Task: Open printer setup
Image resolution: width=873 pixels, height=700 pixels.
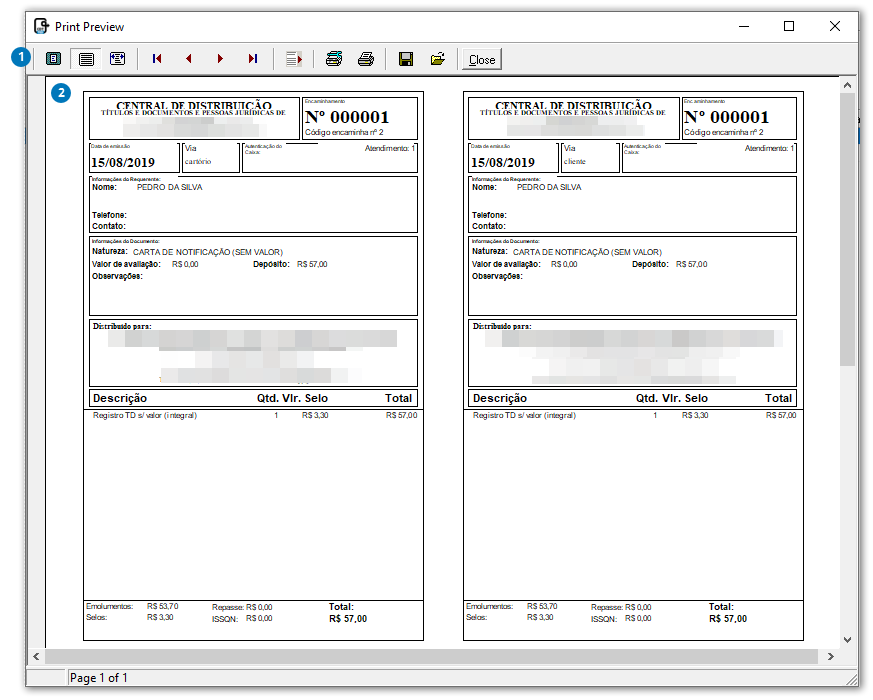Action: click(334, 58)
